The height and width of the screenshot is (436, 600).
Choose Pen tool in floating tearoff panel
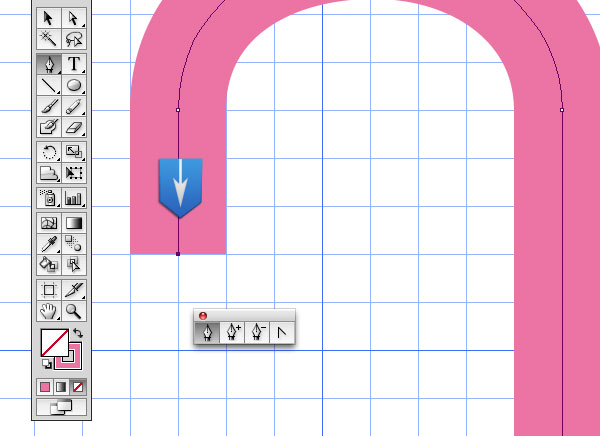(x=207, y=332)
